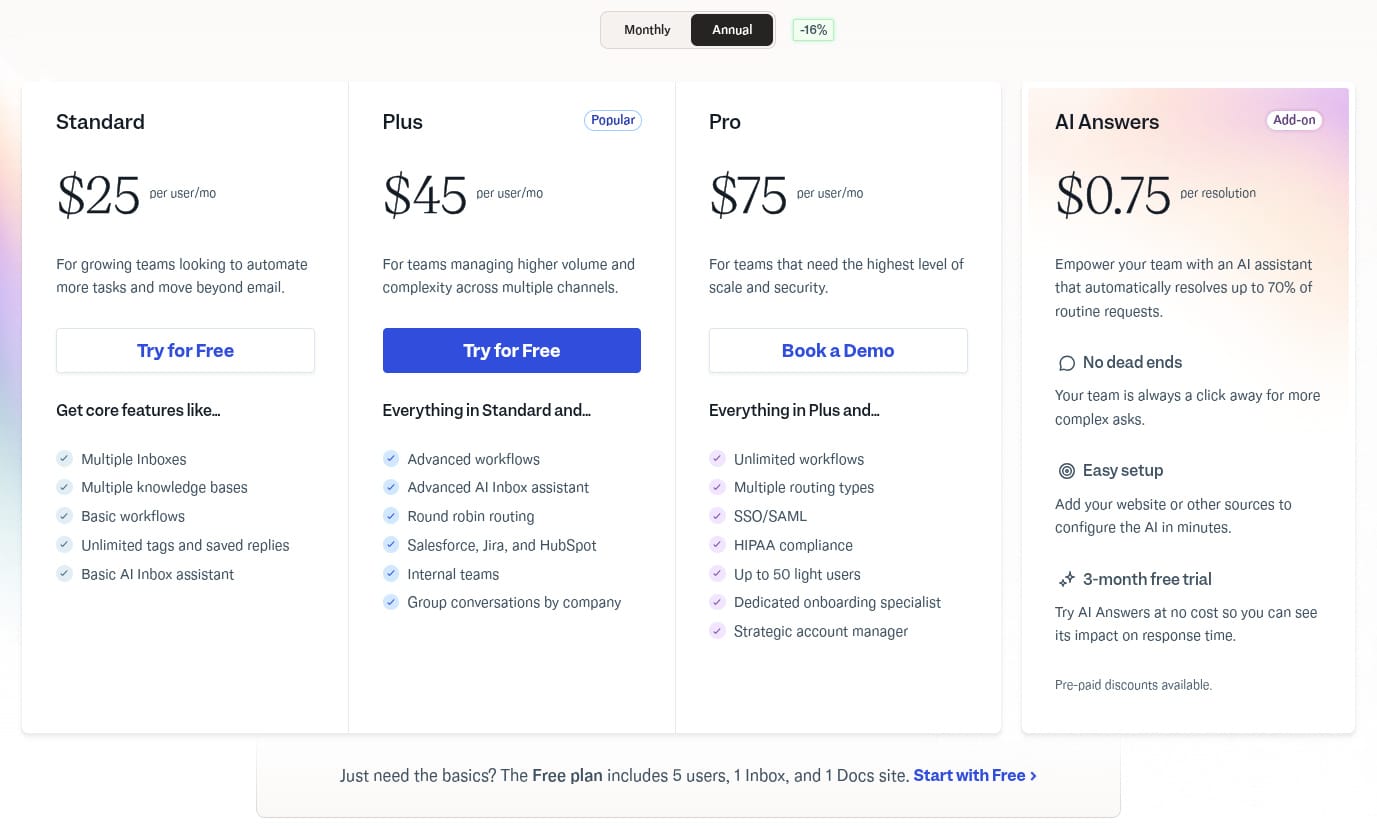
Task: Click the checkmark beside Basic AI Inbox assistant
Action: (x=64, y=574)
